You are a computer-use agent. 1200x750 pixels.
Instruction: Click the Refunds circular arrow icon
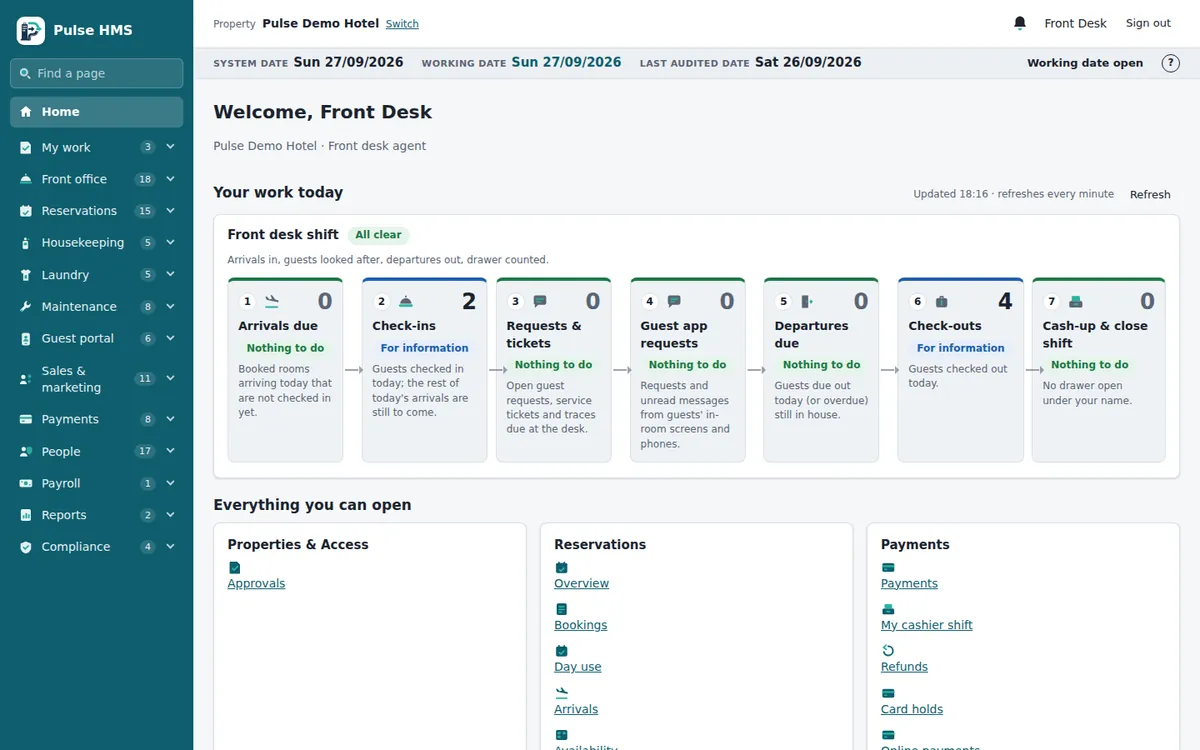pyautogui.click(x=888, y=651)
